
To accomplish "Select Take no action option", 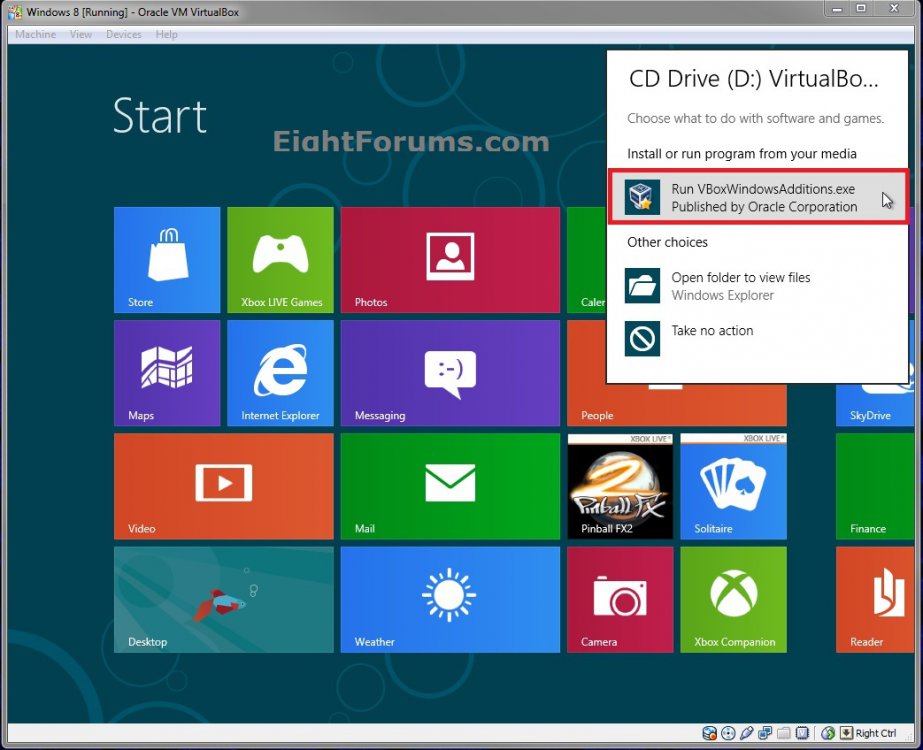I will [x=712, y=331].
